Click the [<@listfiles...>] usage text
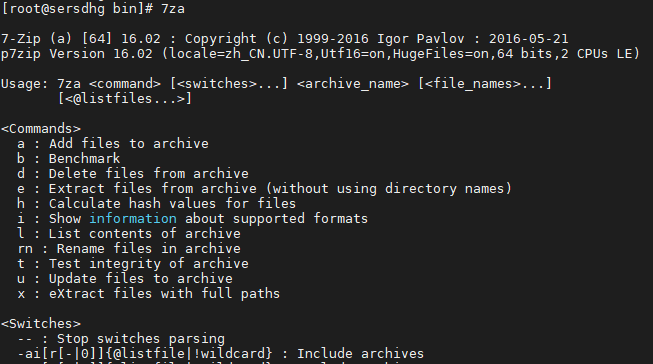The width and height of the screenshot is (653, 364). click(125, 99)
